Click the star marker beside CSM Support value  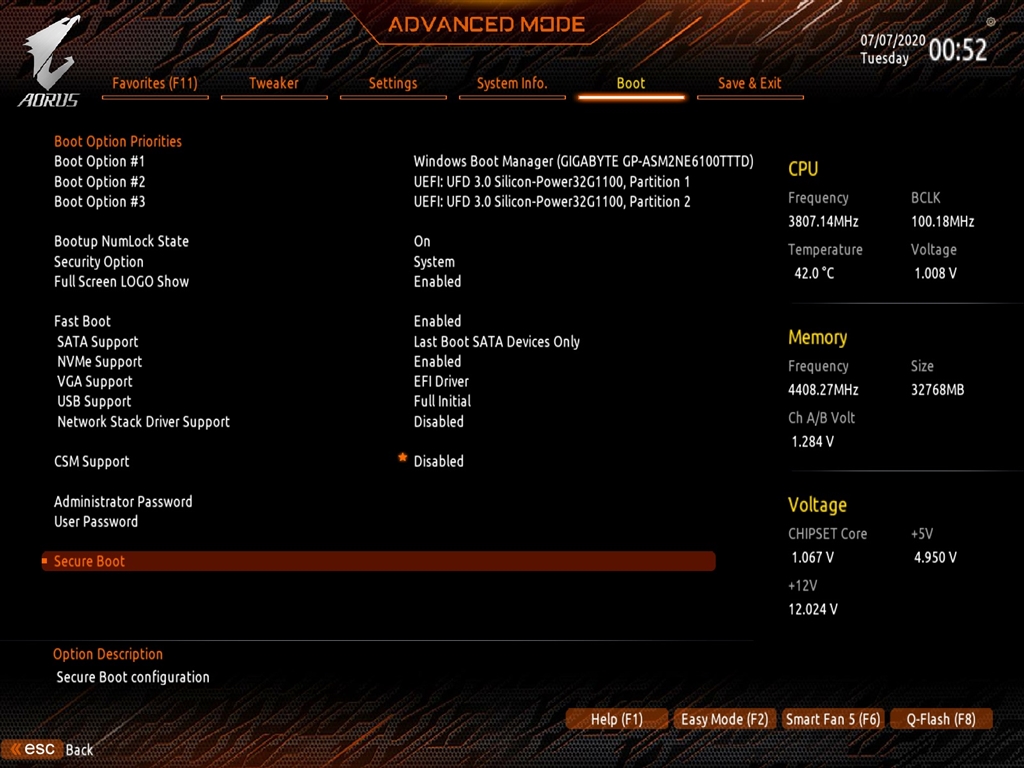pos(402,457)
